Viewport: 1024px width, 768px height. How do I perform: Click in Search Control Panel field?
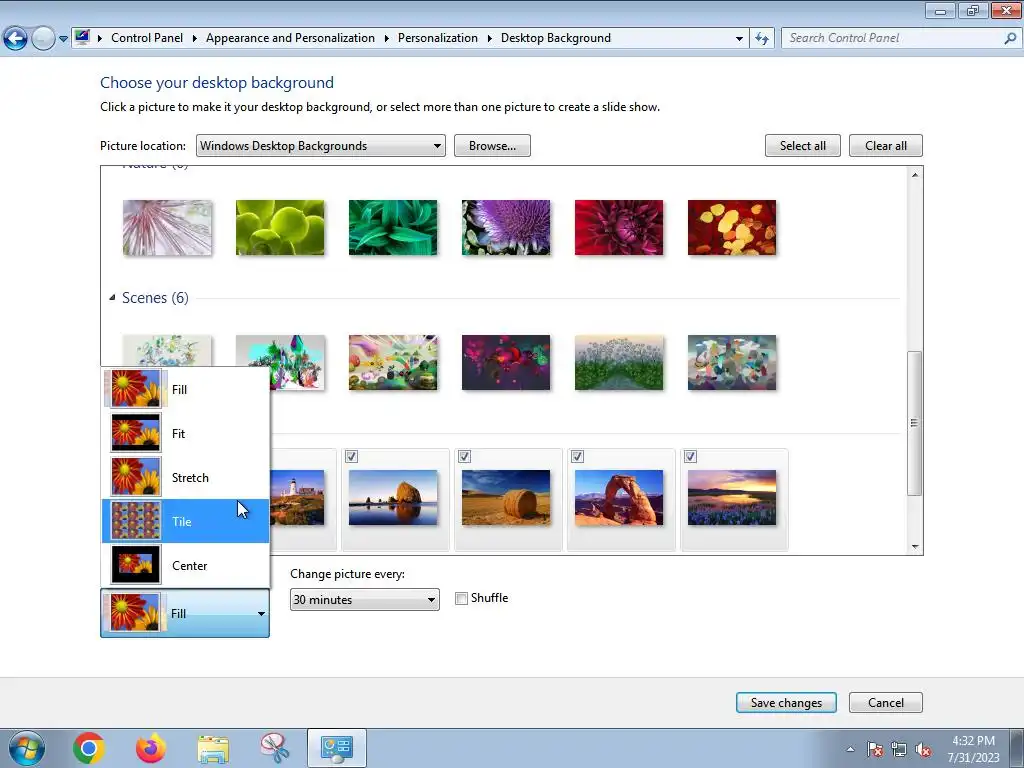[x=895, y=38]
